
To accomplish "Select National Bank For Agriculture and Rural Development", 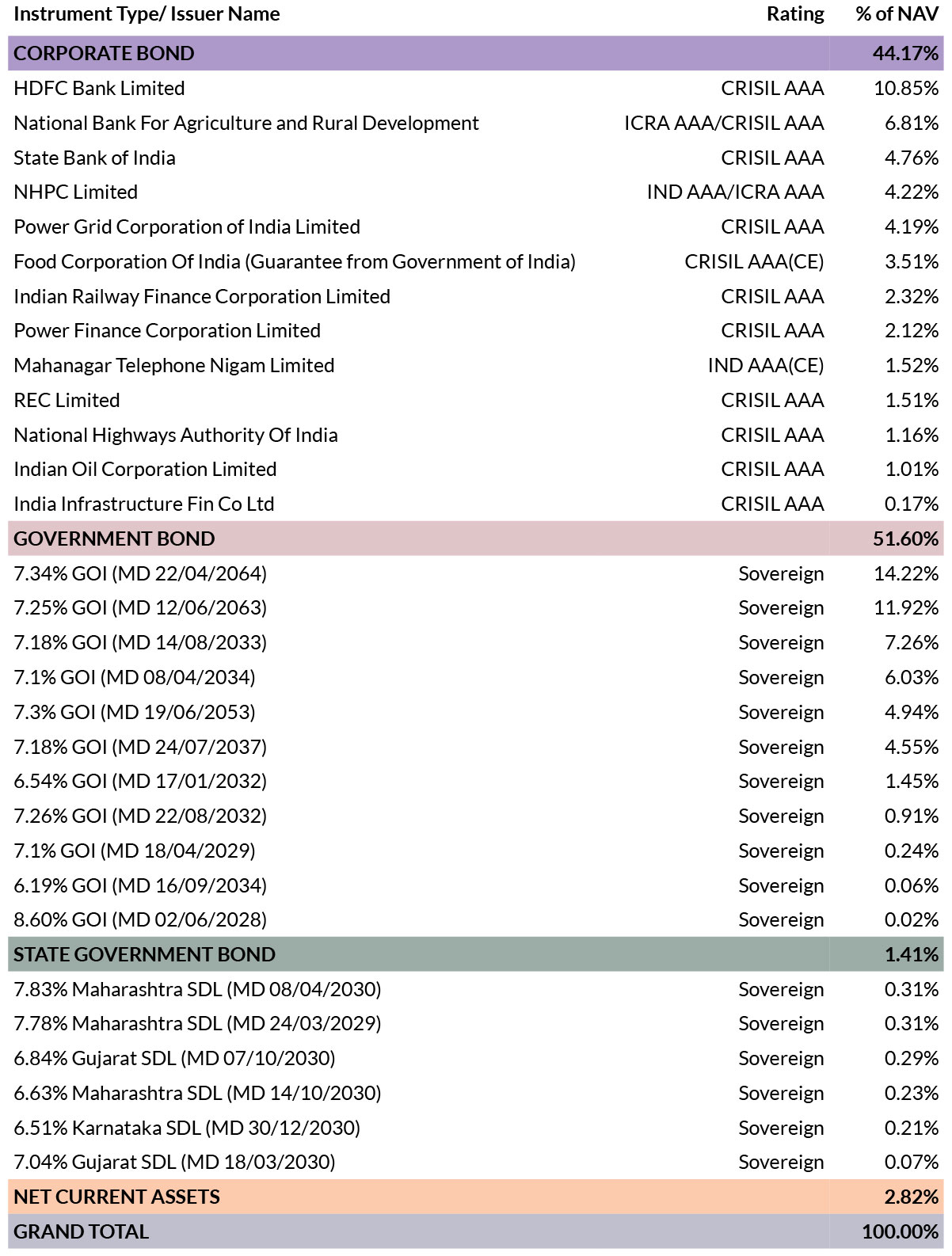I will pyautogui.click(x=246, y=123).
